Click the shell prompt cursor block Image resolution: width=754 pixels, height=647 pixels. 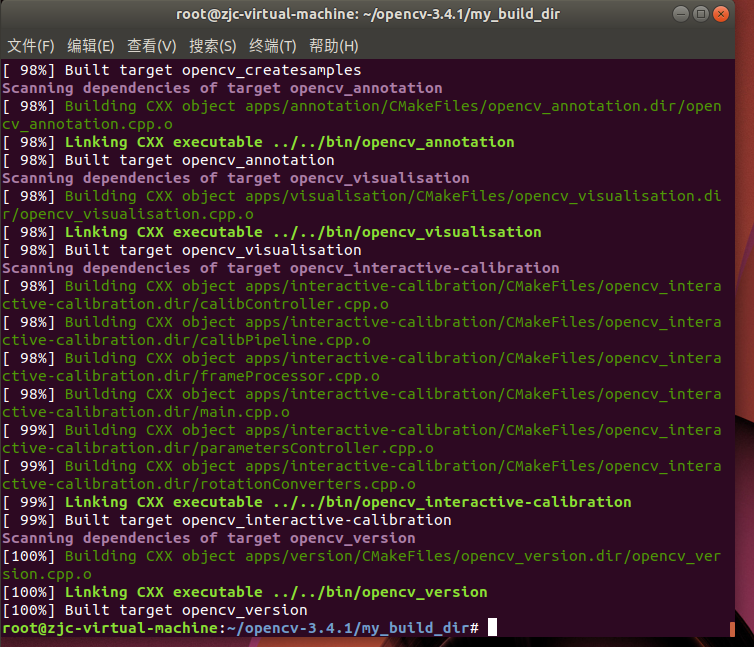coord(492,628)
